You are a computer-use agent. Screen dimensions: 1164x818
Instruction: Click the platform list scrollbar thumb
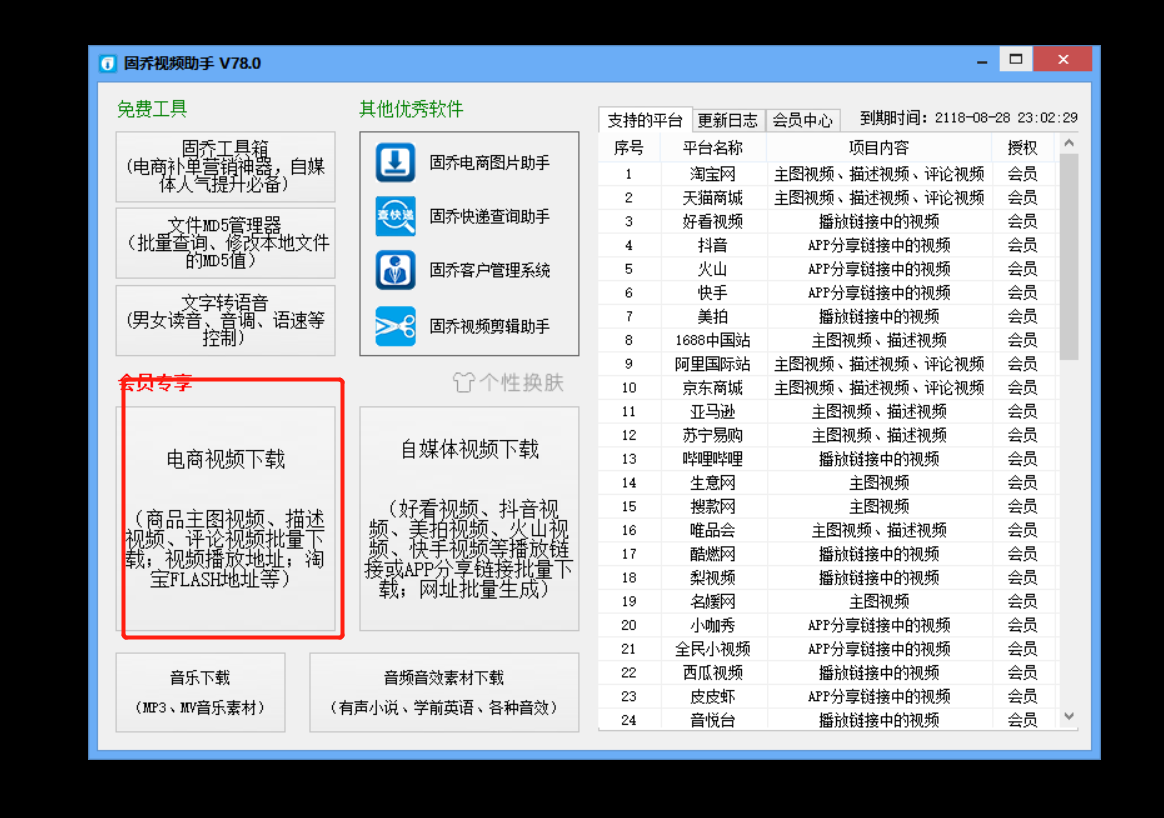[x=1069, y=257]
